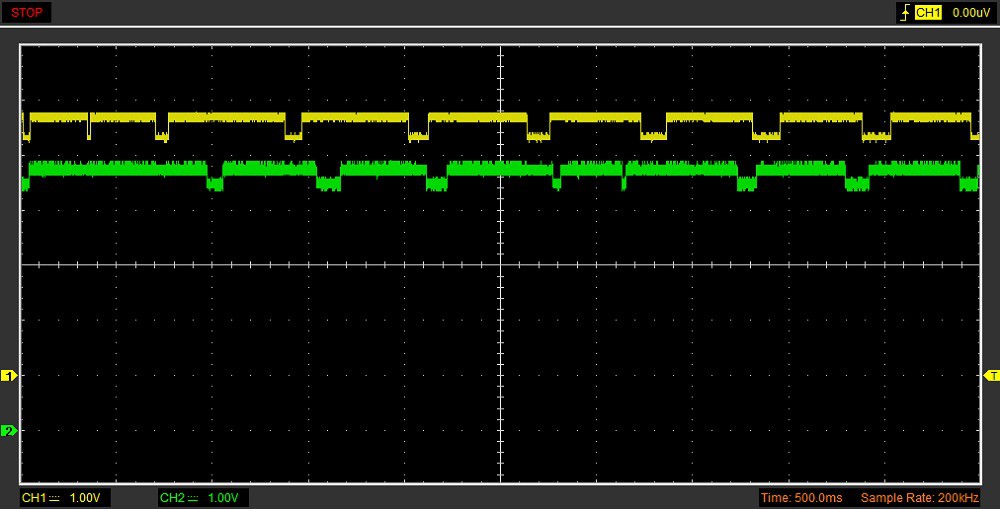This screenshot has width=1000, height=509.
Task: Click the rising edge trigger icon
Action: (x=906, y=13)
